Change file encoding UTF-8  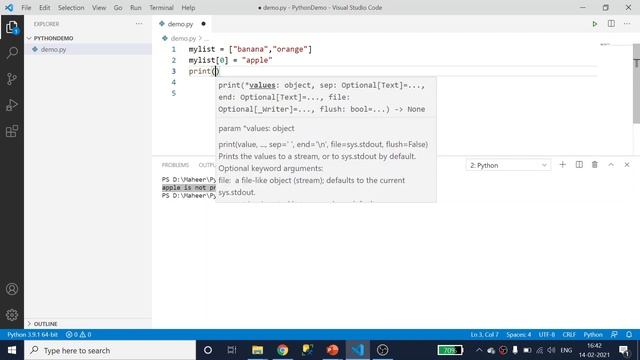click(x=547, y=334)
